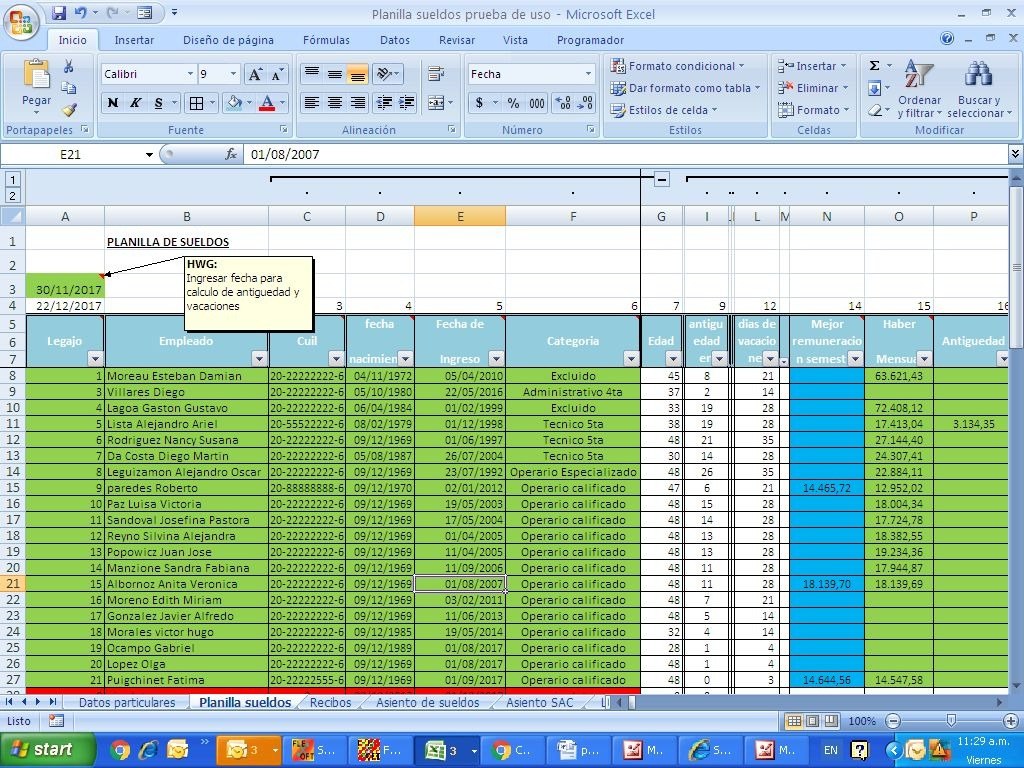This screenshot has height=768, width=1024.
Task: Toggle bold N formatting
Action: [x=112, y=103]
